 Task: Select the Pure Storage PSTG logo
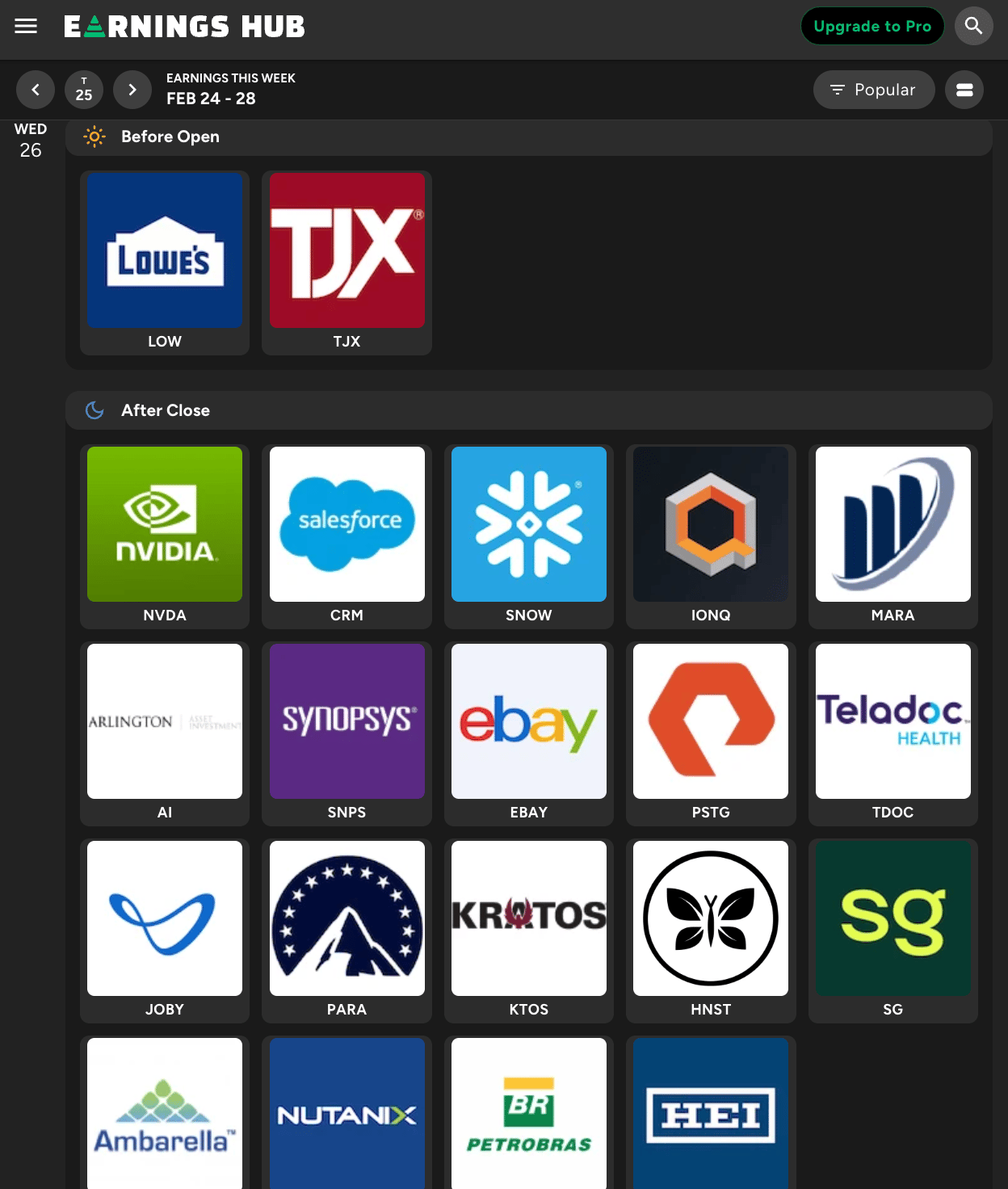click(711, 721)
